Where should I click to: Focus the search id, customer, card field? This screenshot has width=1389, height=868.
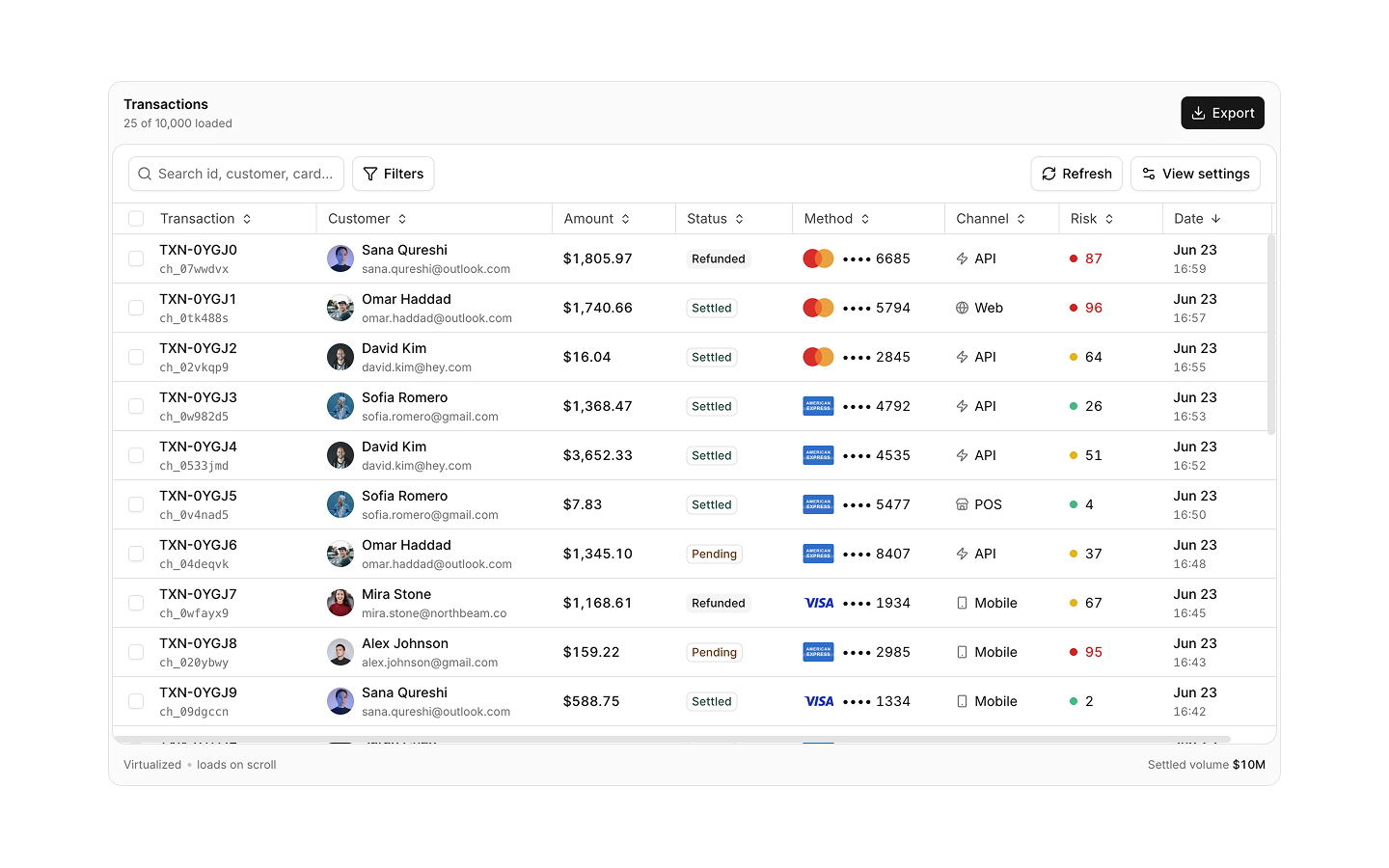point(236,174)
